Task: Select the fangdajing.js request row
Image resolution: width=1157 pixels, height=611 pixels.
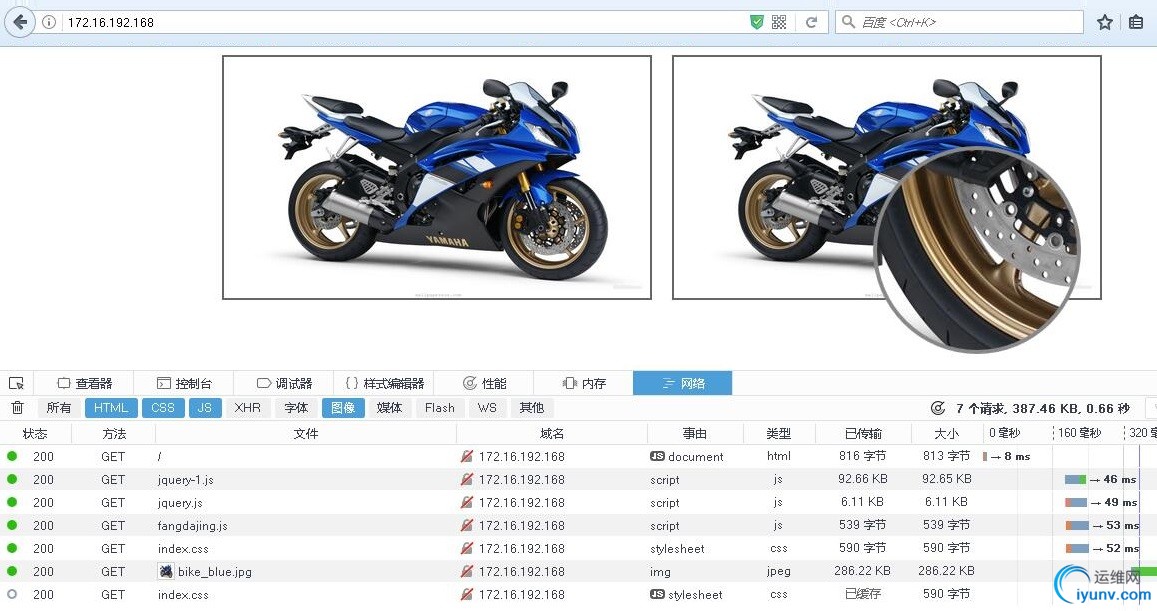Action: [578, 525]
